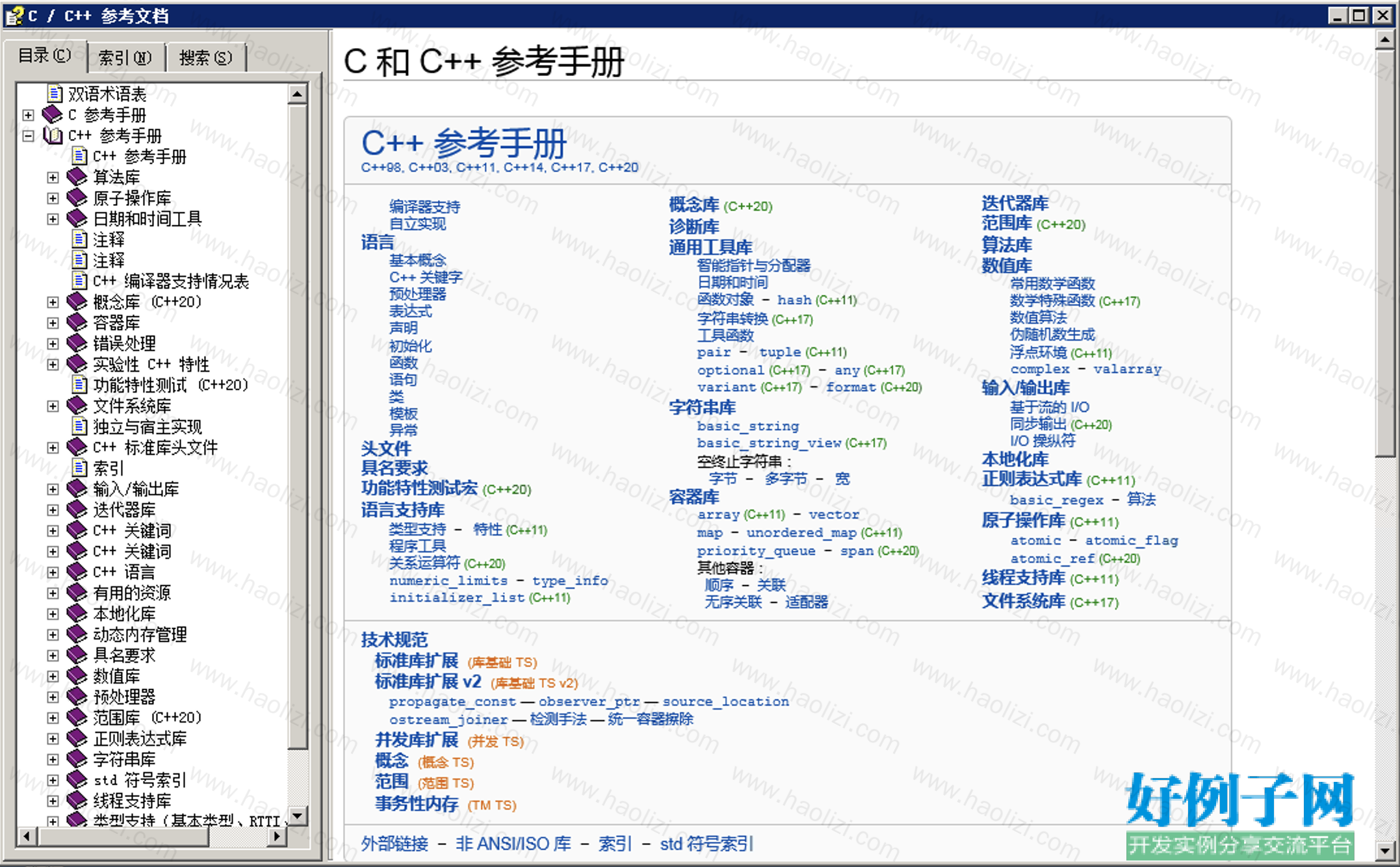Click the book icon beside 算法库

77,177
